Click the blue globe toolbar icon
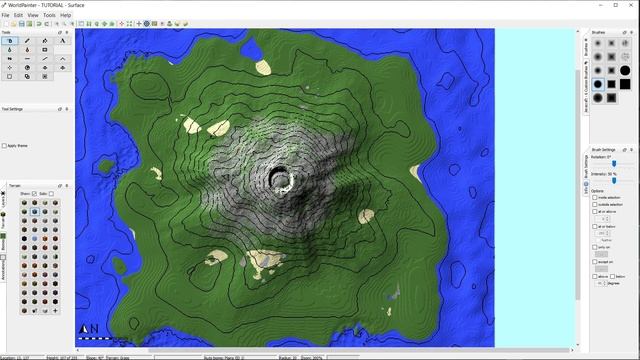 [147, 24]
